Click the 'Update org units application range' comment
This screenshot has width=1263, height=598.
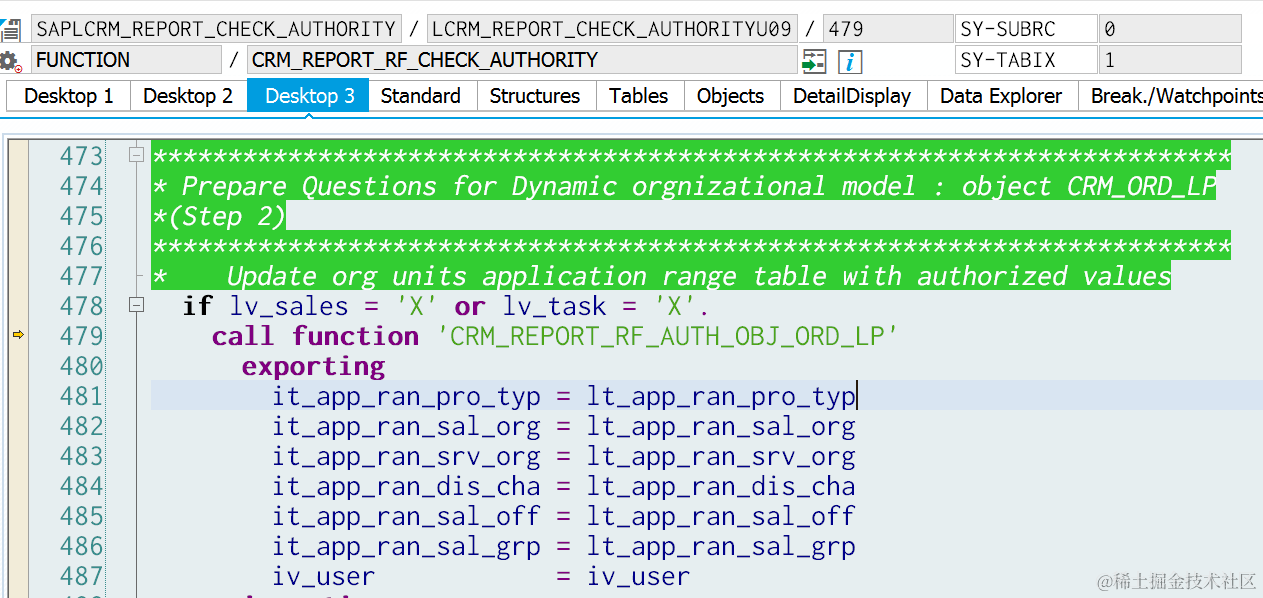[x=661, y=276]
